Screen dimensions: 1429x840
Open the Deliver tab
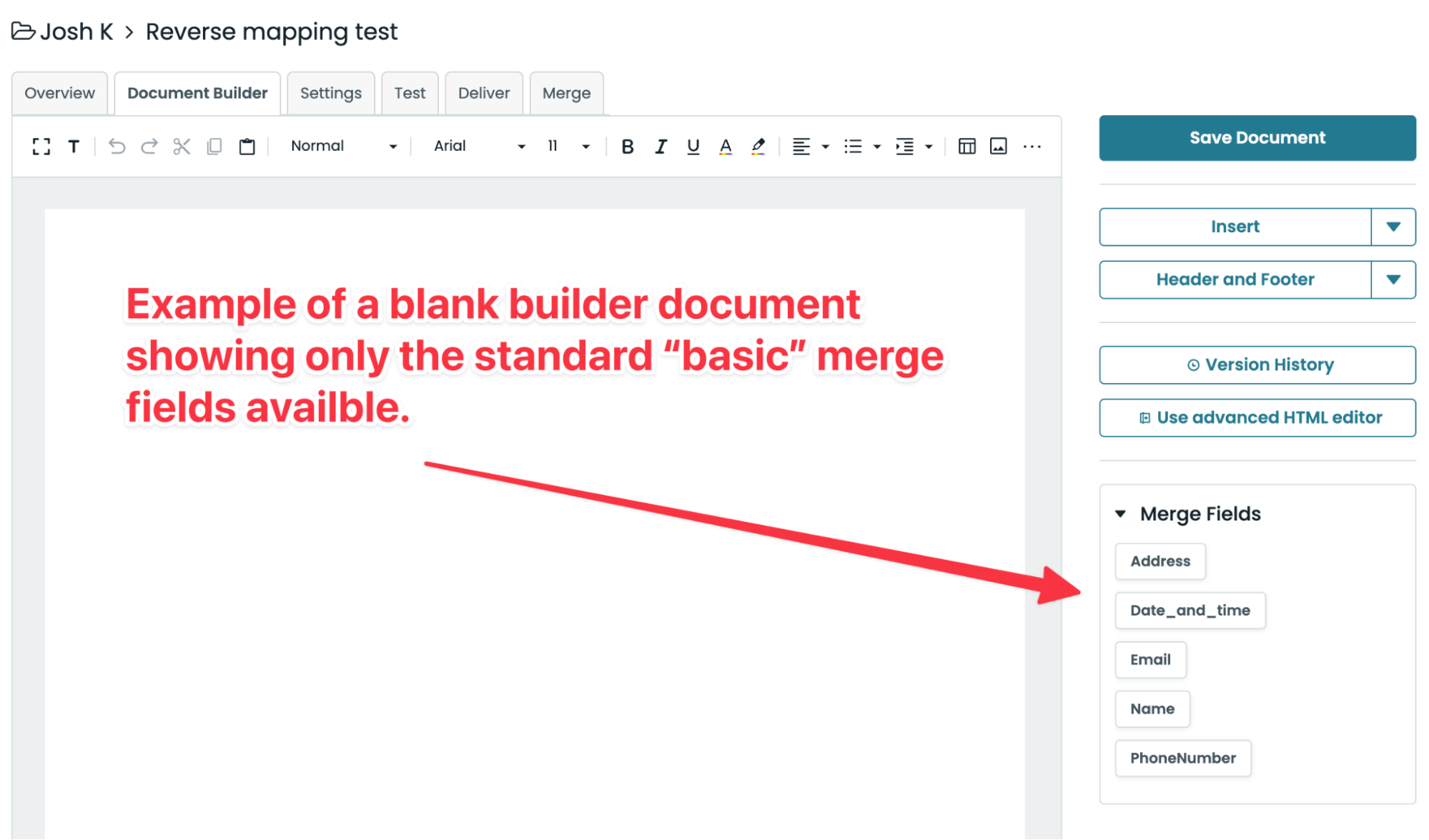click(x=483, y=93)
